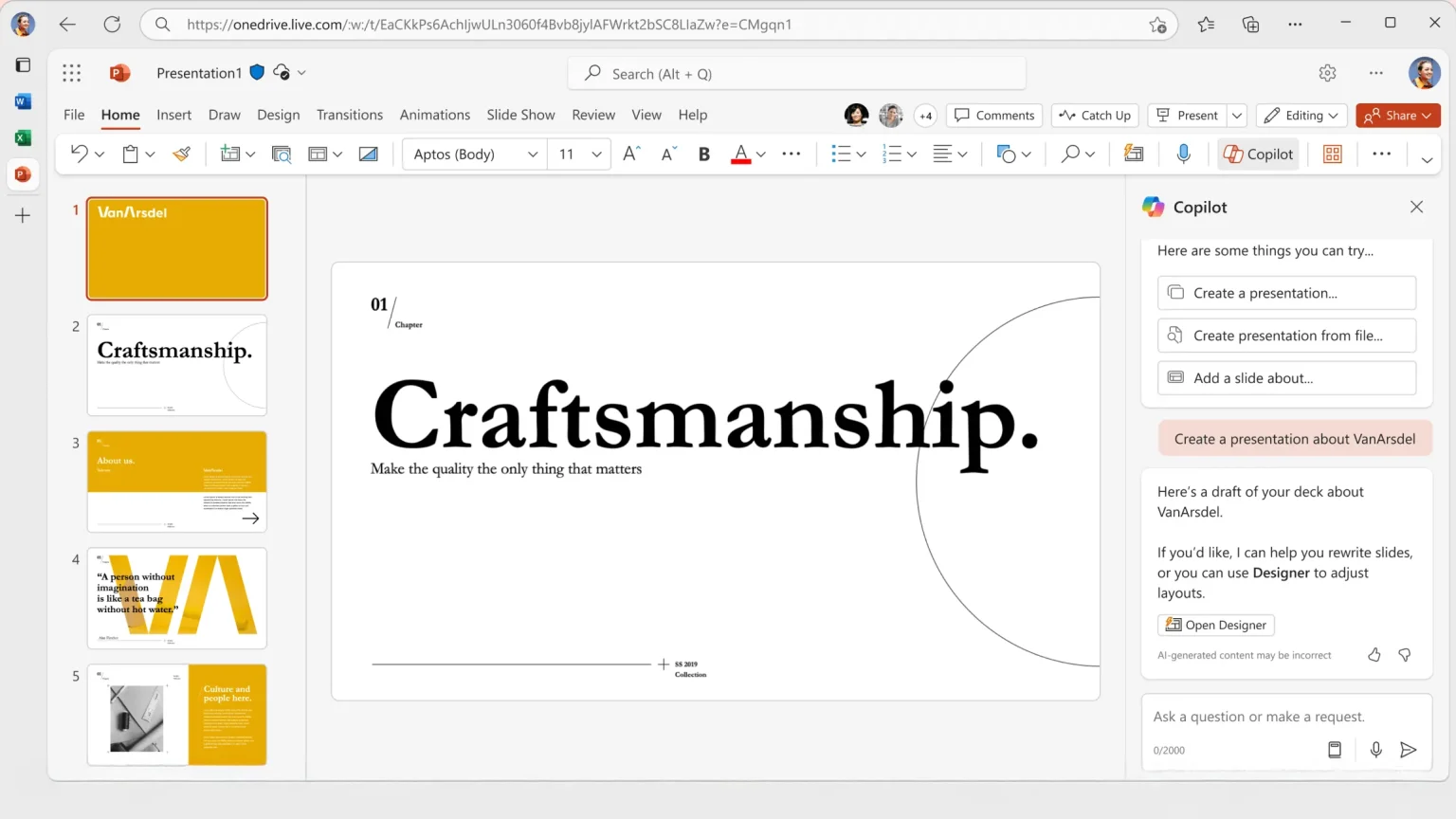Screen dimensions: 1456x819
Task: Open the Paste options dropdown arrow
Action: point(150,154)
